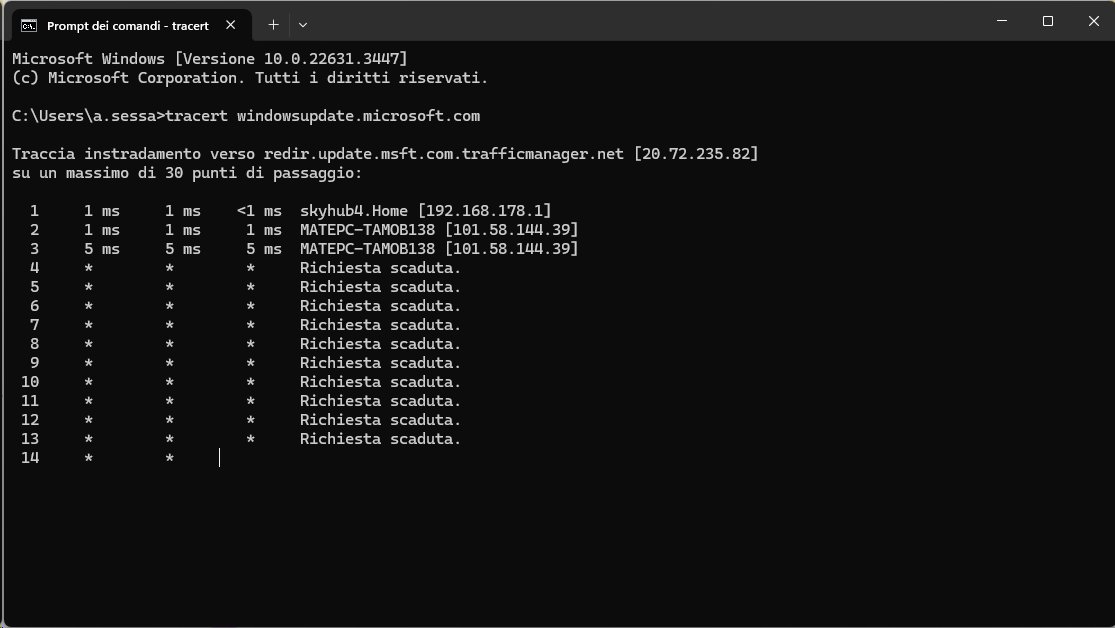Open a new tab with the plus button

(273, 25)
